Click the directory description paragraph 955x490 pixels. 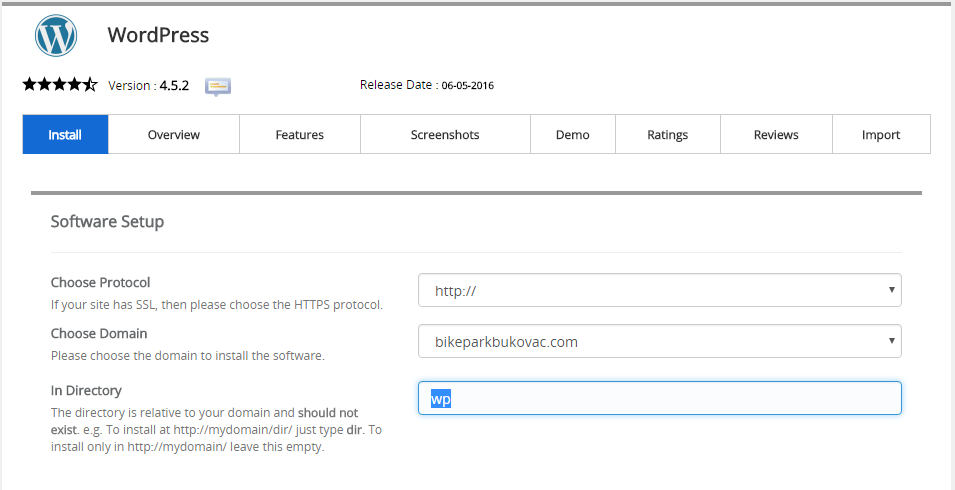click(216, 430)
